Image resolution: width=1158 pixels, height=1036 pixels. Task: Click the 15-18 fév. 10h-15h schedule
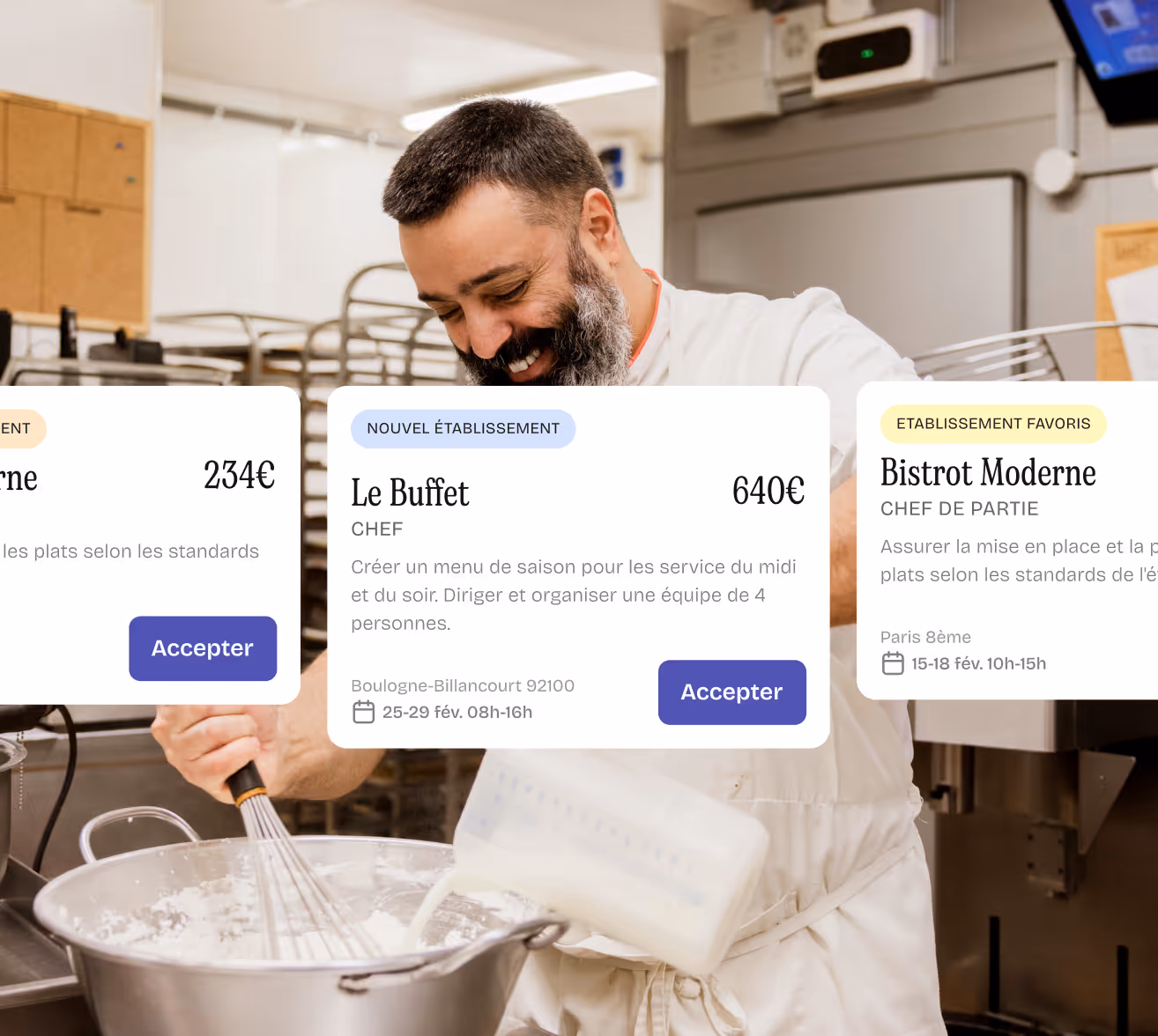pos(979,663)
